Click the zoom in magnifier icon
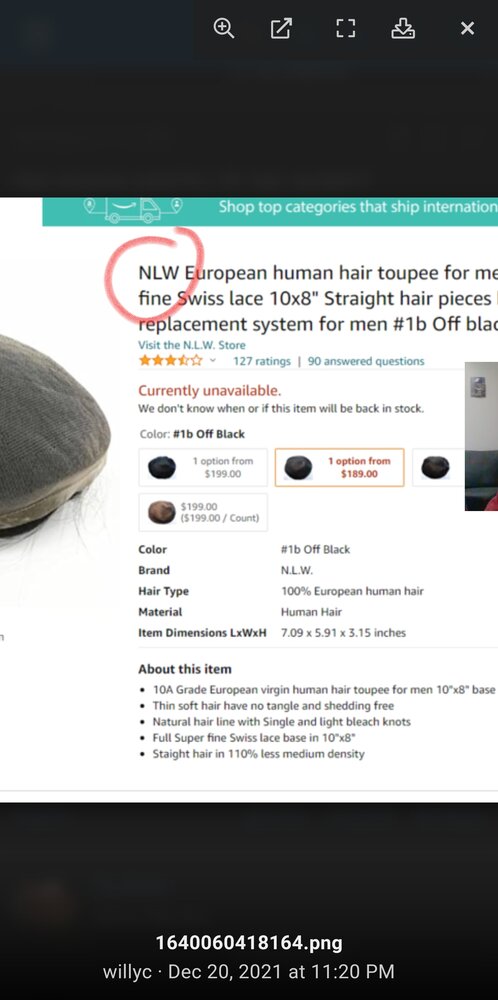The width and height of the screenshot is (498, 1000). pyautogui.click(x=224, y=28)
